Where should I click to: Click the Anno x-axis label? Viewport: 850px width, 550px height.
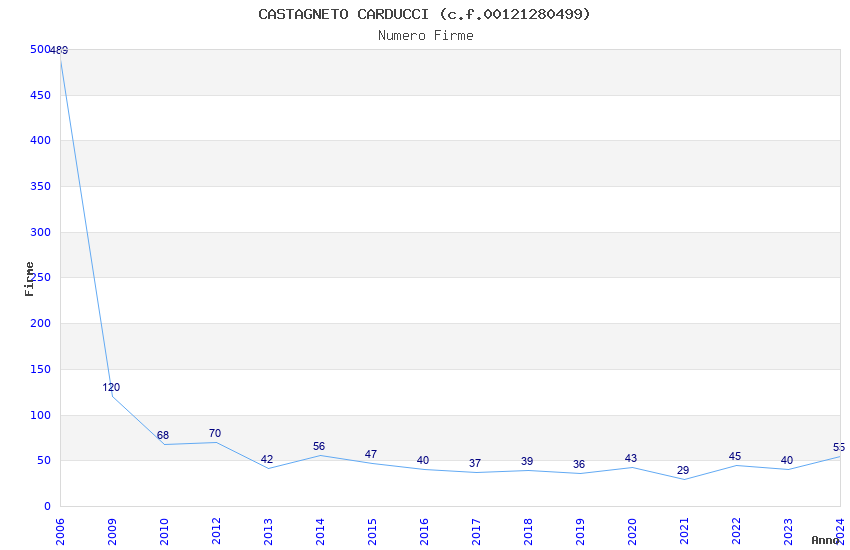[825, 540]
